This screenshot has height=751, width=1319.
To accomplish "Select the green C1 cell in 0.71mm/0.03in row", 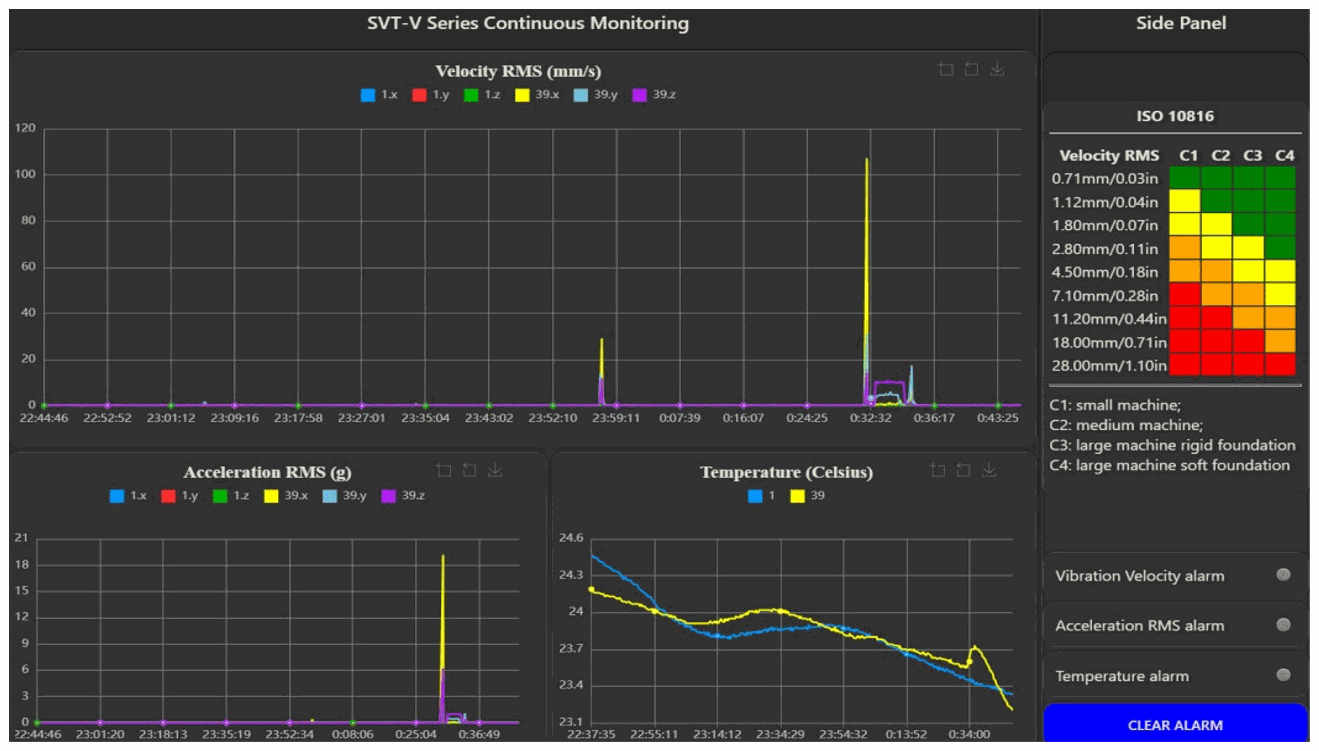I will coord(1187,178).
